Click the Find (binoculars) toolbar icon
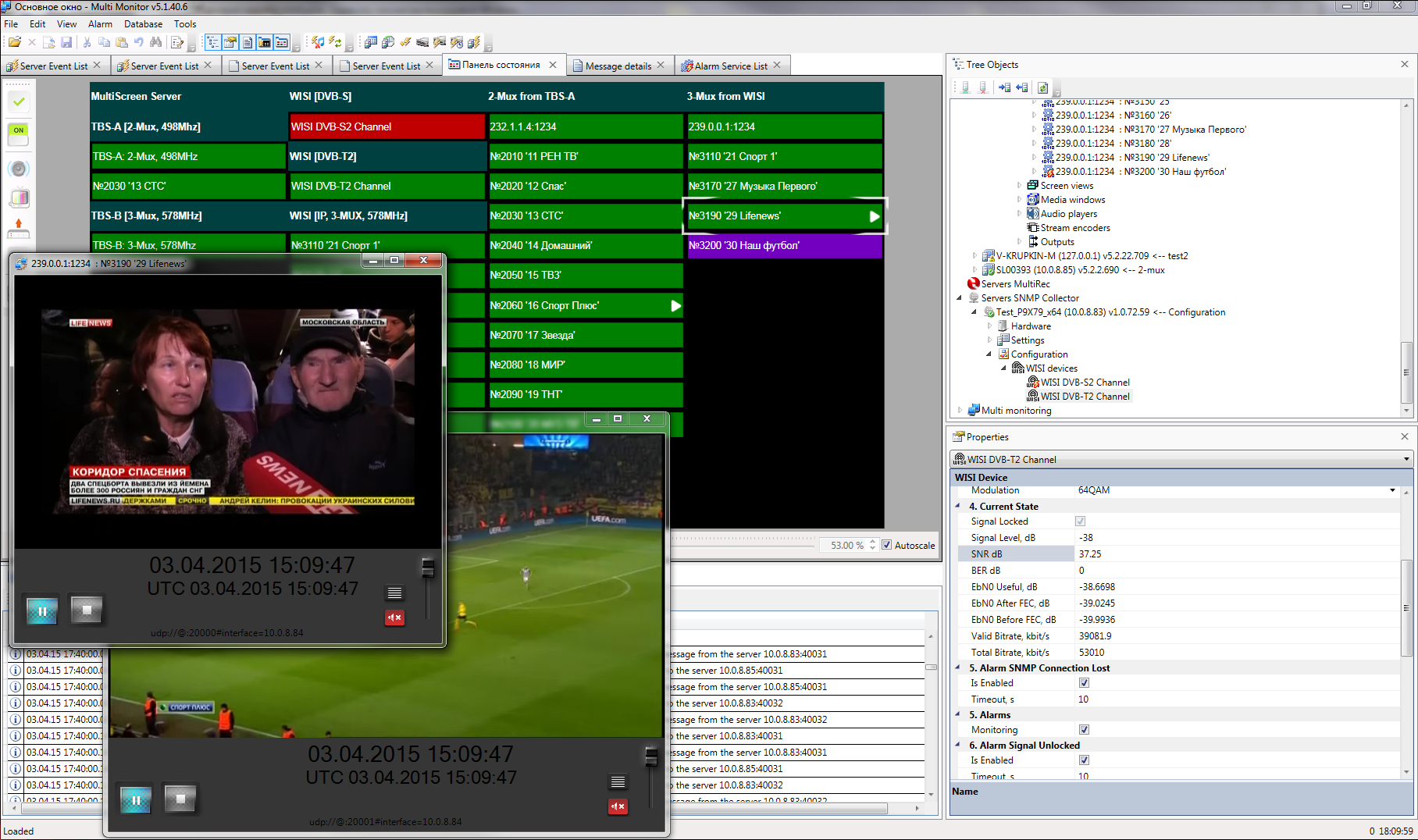This screenshot has width=1418, height=840. tap(156, 42)
